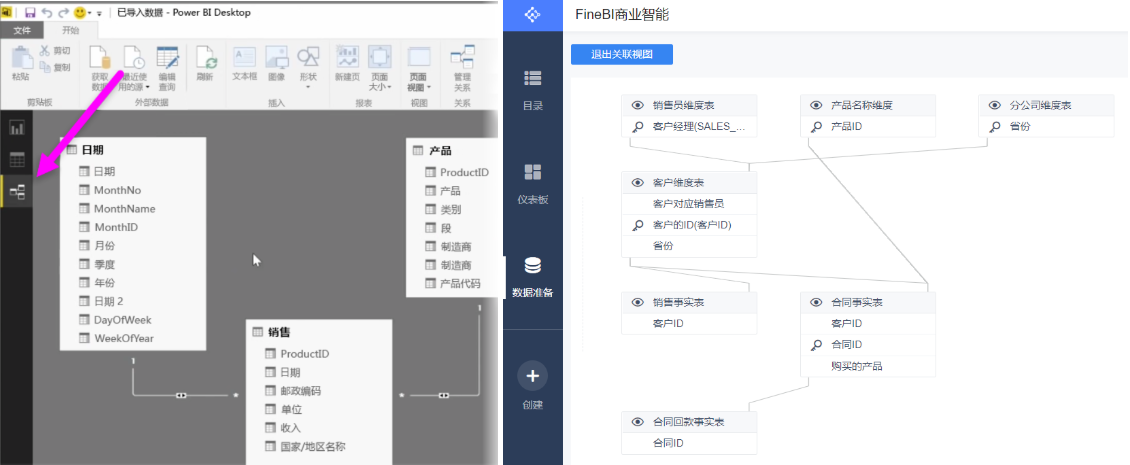Viewport: 1130px width, 465px height.
Task: Click the 粘贴 paste button
Action: (x=21, y=63)
